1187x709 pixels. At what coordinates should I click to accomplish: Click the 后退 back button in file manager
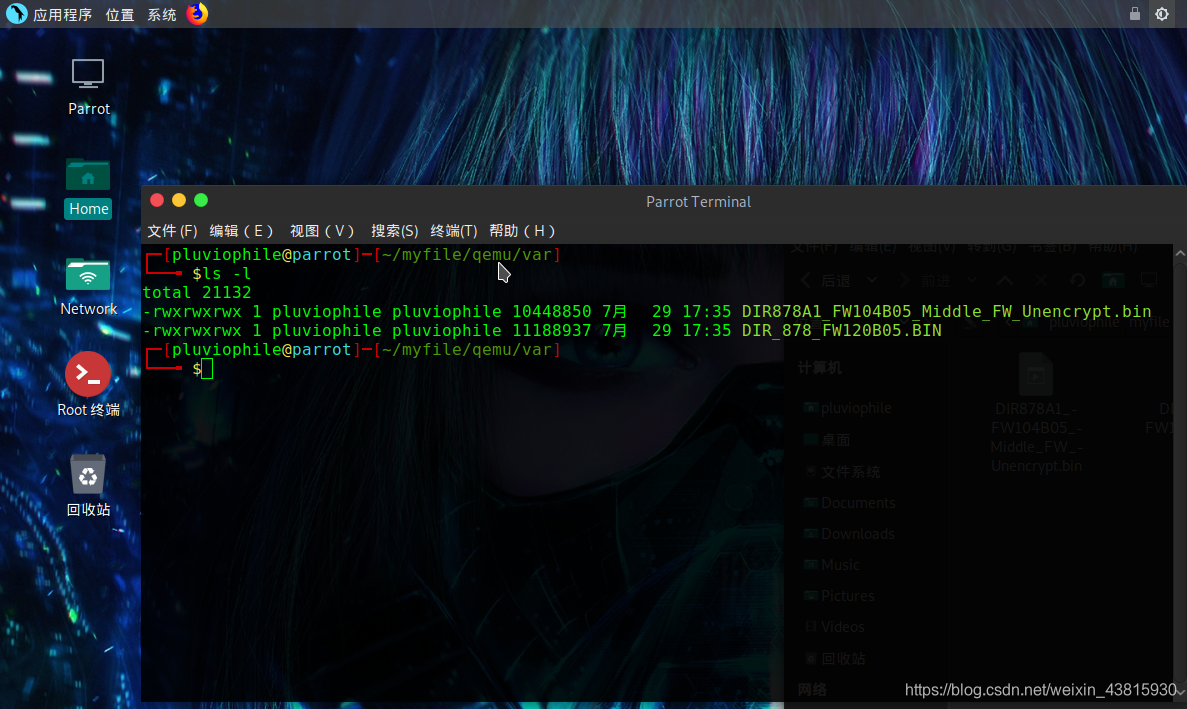point(827,281)
